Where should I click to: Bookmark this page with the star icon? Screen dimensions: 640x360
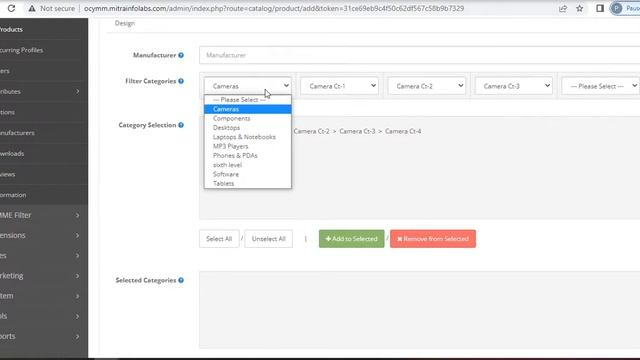pyautogui.click(x=580, y=8)
